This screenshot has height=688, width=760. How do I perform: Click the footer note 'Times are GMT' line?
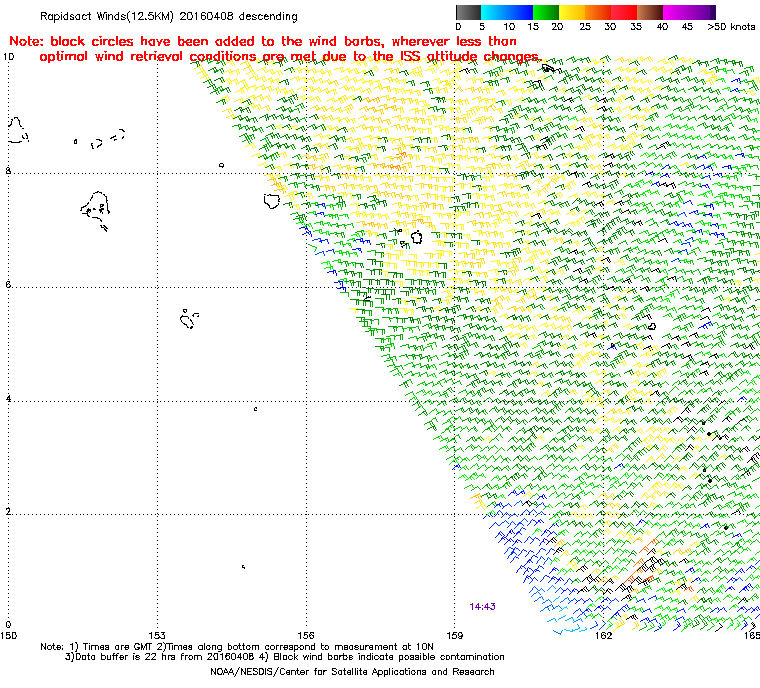[x=237, y=646]
